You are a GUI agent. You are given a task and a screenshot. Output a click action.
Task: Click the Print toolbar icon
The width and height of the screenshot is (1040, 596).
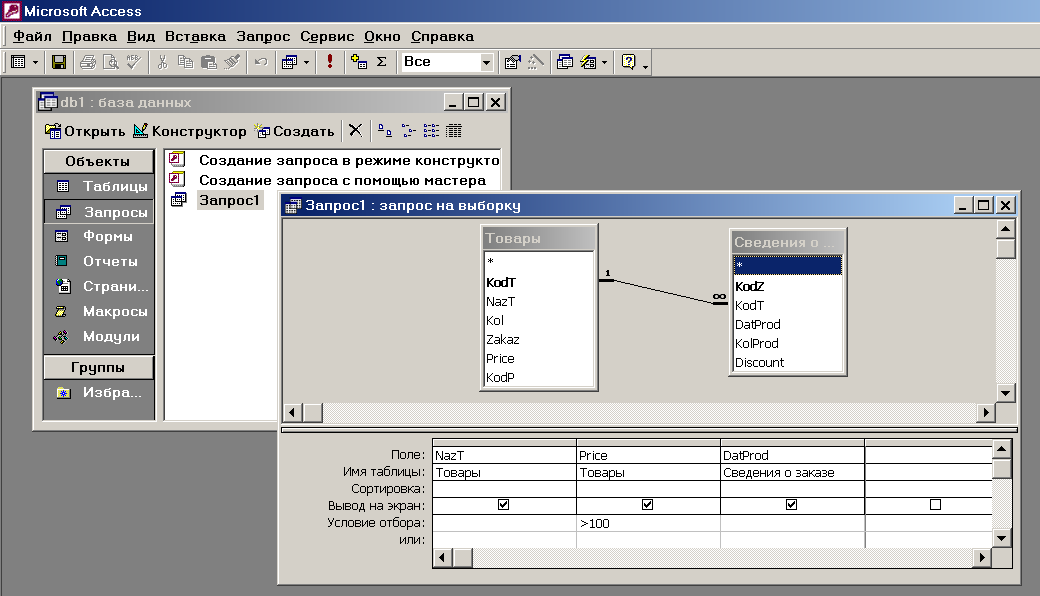point(88,62)
